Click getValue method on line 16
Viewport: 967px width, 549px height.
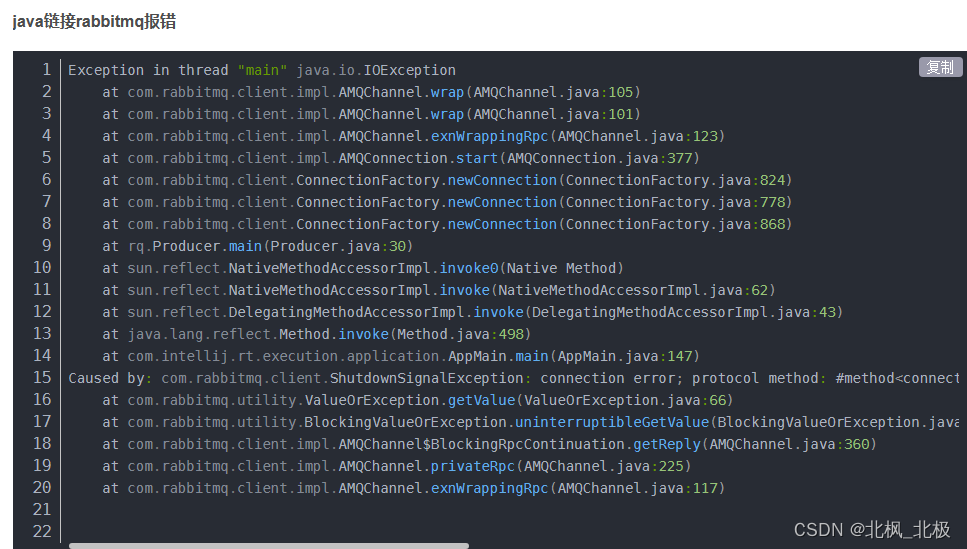tap(481, 400)
